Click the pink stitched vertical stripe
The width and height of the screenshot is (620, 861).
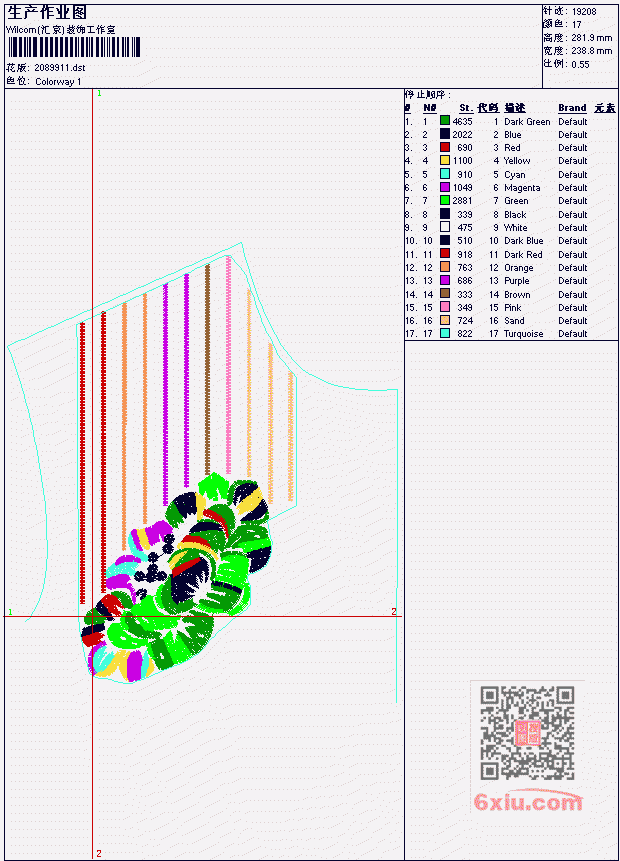(x=228, y=365)
